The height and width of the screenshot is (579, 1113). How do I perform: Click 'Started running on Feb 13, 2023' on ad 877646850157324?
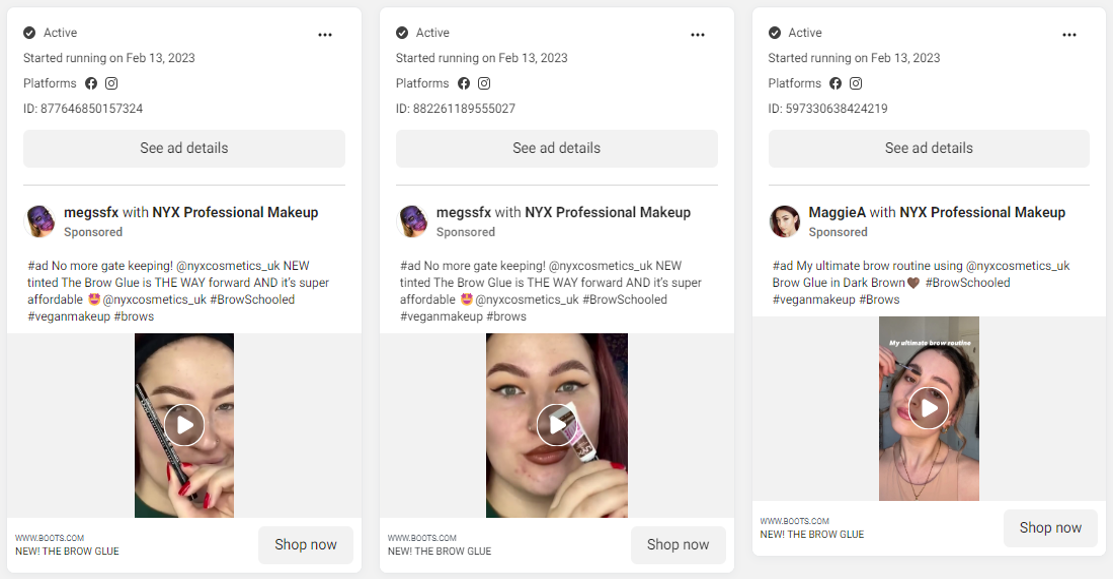[109, 58]
